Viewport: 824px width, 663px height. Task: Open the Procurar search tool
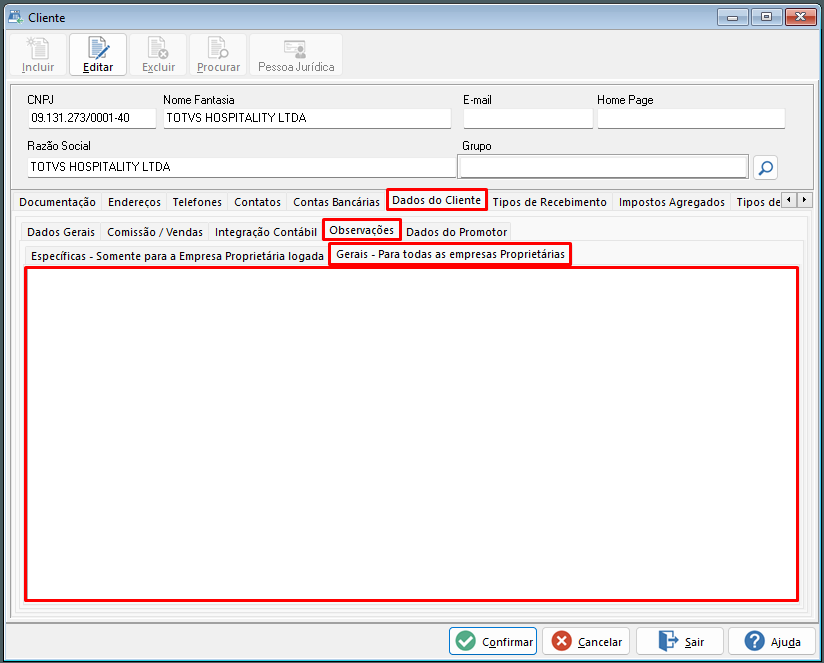pyautogui.click(x=218, y=55)
